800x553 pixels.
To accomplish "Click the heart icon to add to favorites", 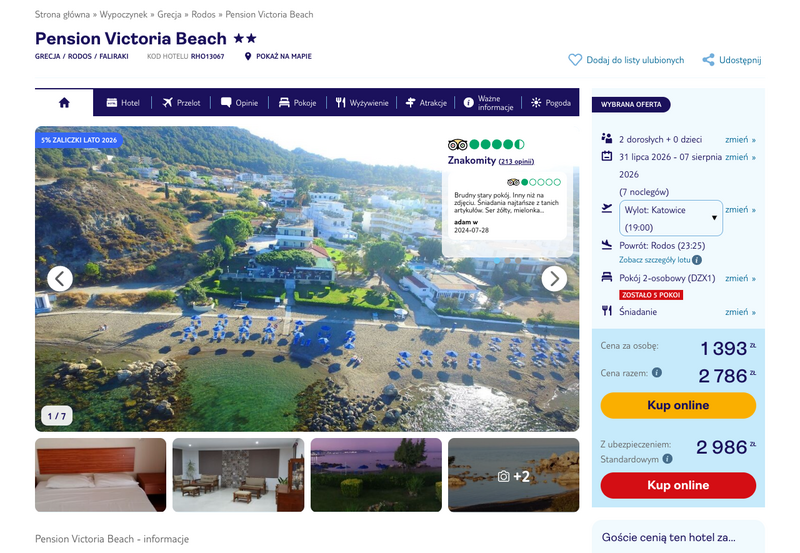I will 575,60.
